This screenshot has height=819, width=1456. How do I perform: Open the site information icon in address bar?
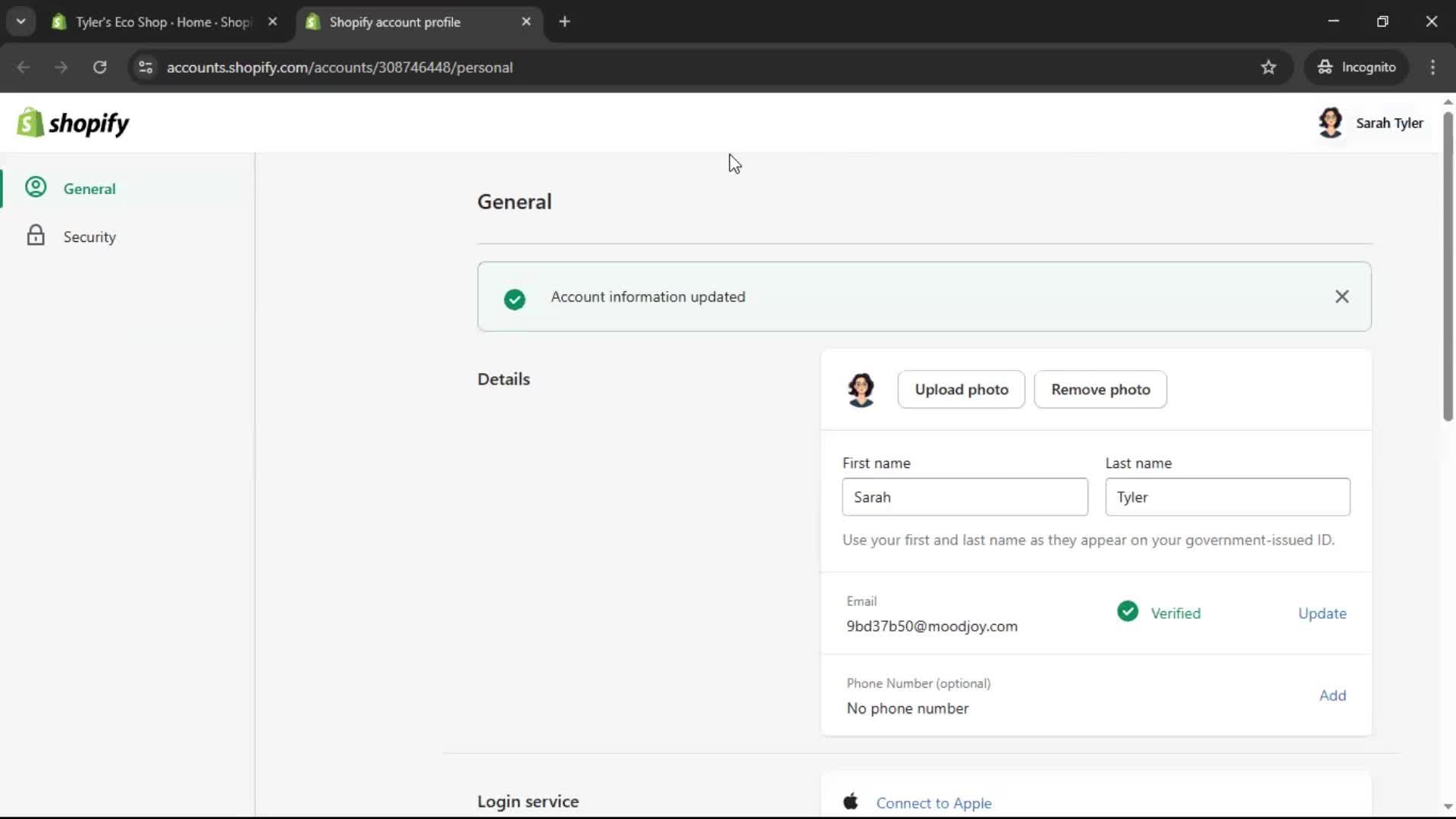click(x=146, y=67)
